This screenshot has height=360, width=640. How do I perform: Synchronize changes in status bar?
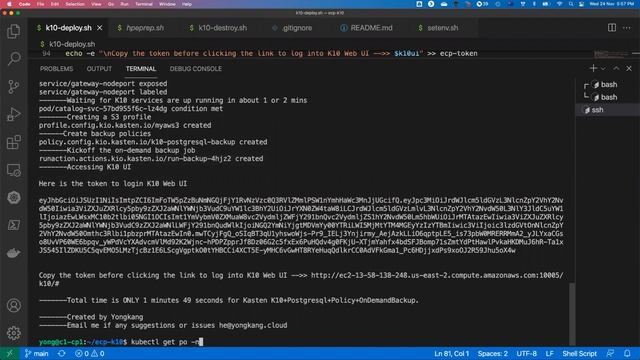coord(62,353)
